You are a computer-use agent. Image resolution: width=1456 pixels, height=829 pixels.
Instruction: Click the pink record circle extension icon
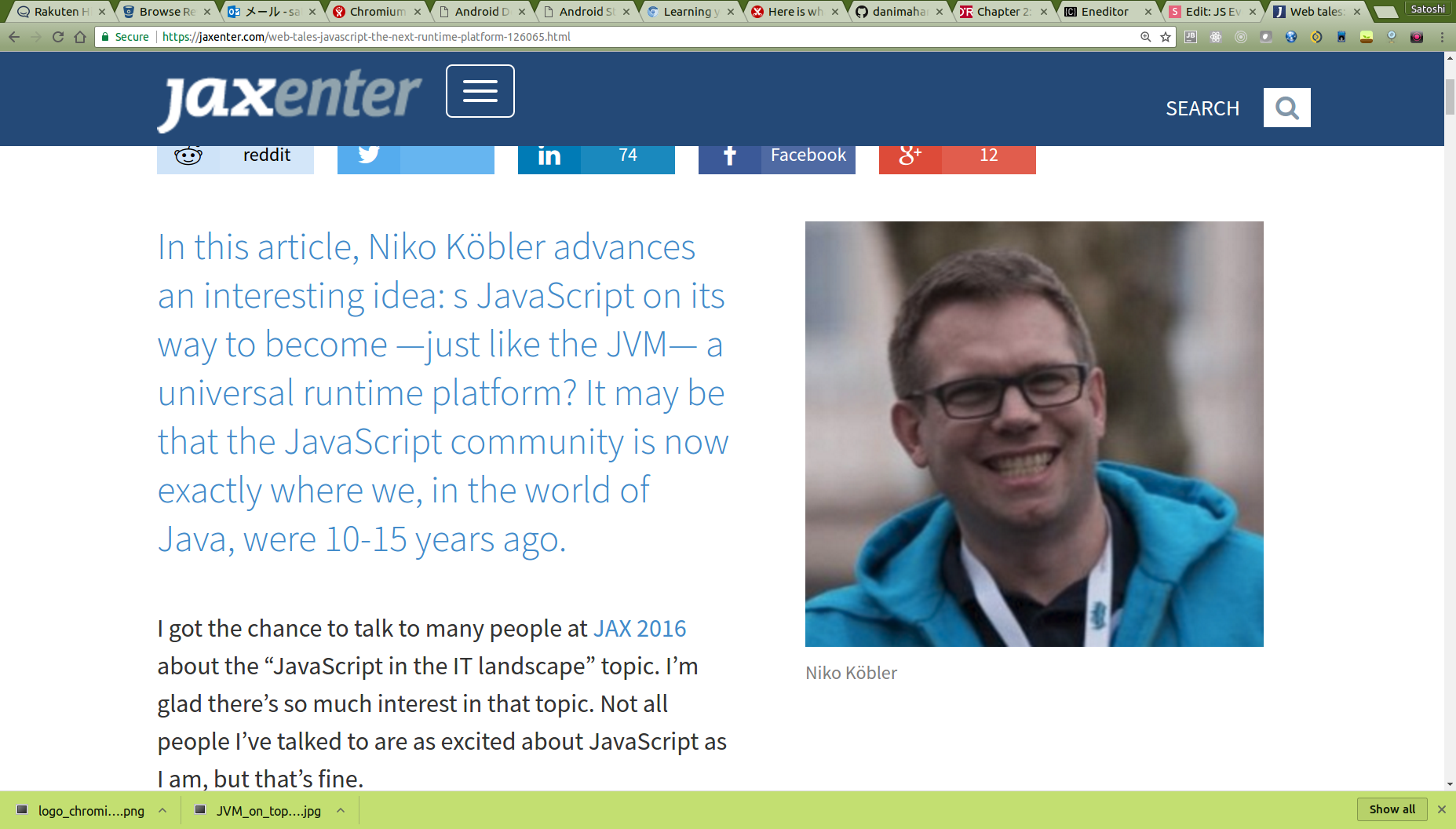tap(1417, 37)
